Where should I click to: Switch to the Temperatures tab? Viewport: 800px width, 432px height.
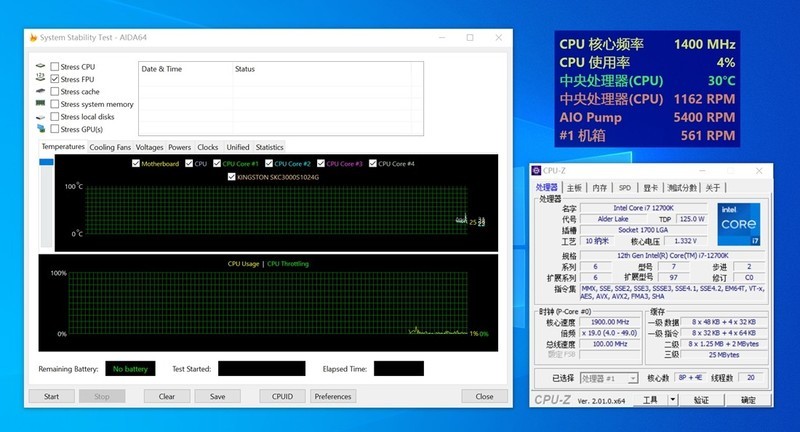(63, 146)
